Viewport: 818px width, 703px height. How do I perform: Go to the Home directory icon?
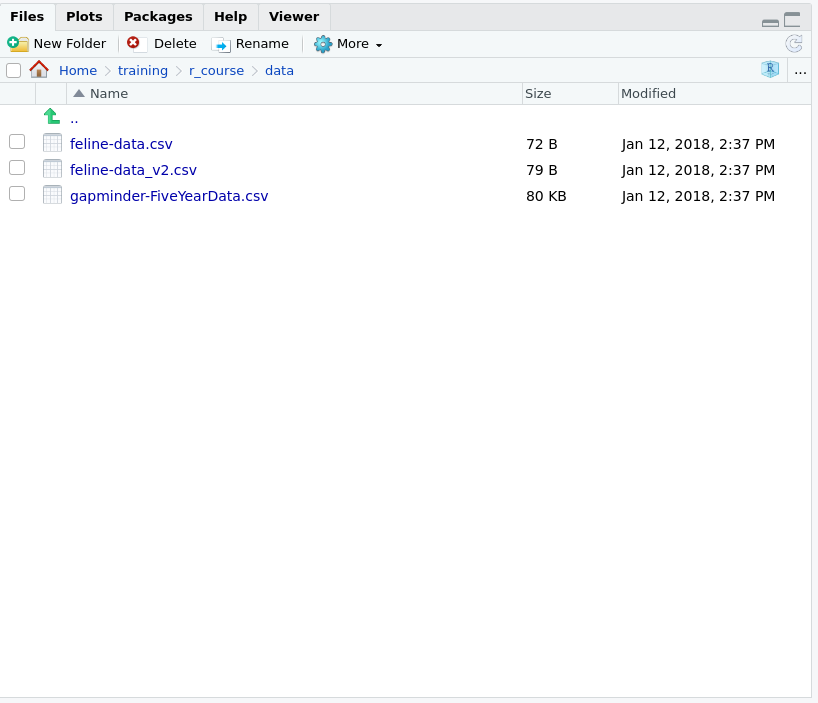coord(39,70)
